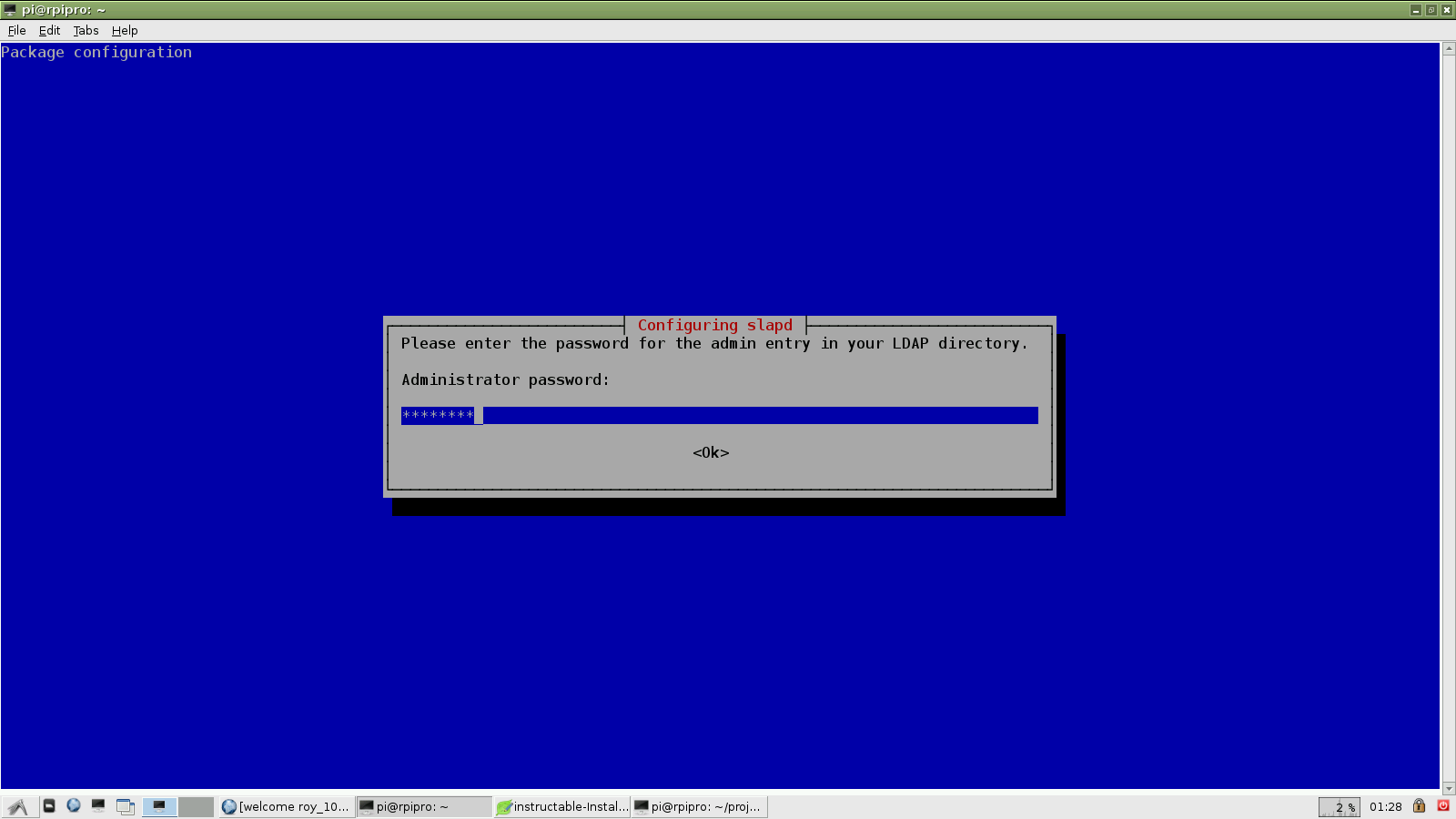The height and width of the screenshot is (819, 1456).
Task: Open the Help menu
Action: tap(125, 30)
